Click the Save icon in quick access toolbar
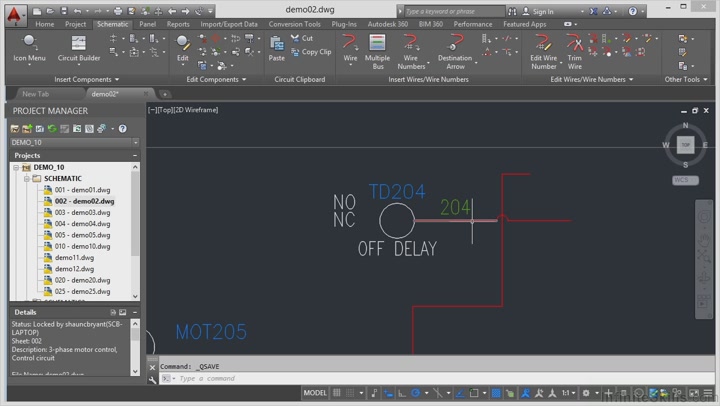 pyautogui.click(x=64, y=11)
